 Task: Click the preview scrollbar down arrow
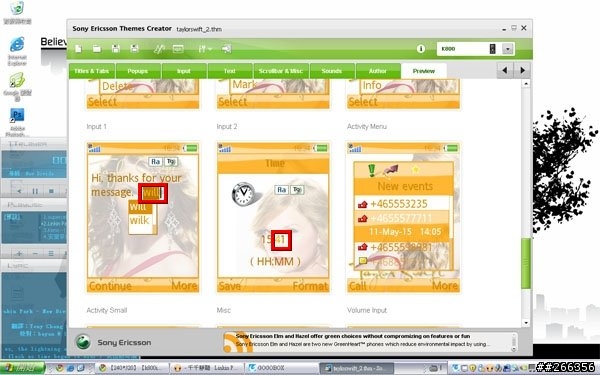[x=526, y=323]
